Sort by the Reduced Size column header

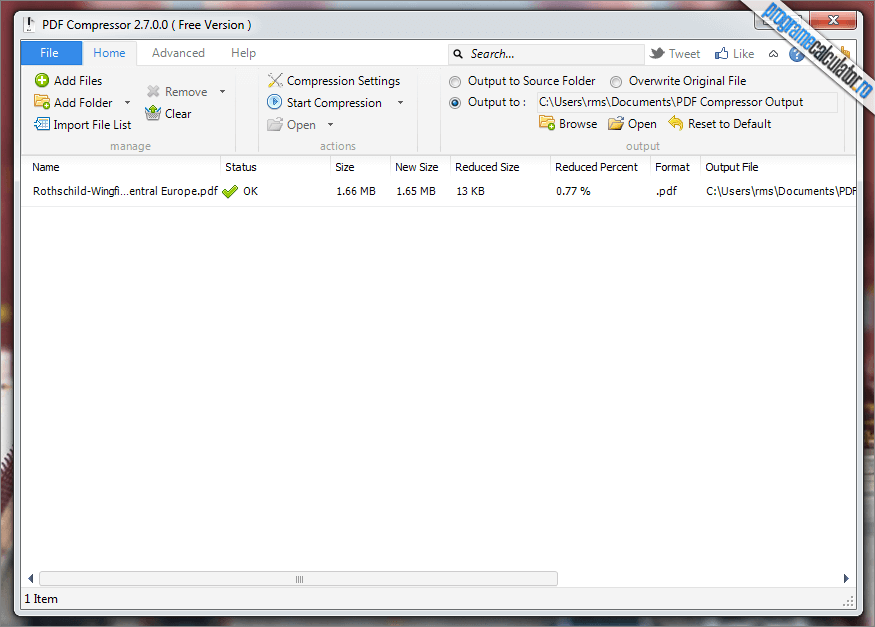pyautogui.click(x=500, y=167)
